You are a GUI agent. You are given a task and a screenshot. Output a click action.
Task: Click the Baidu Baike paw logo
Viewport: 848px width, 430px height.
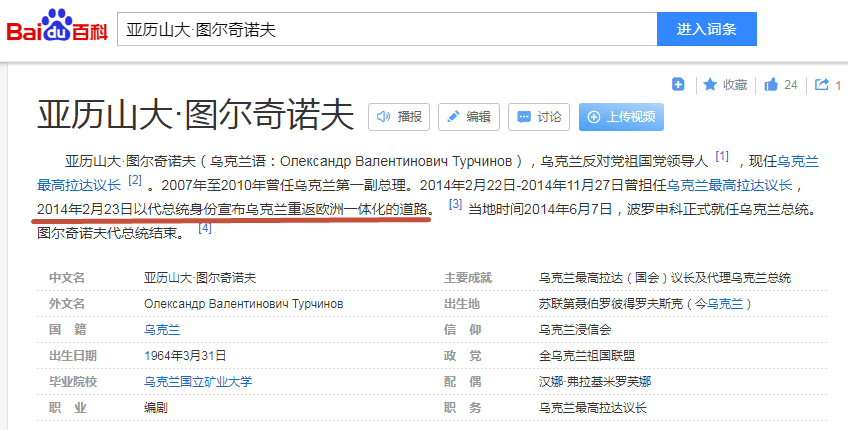(x=57, y=27)
